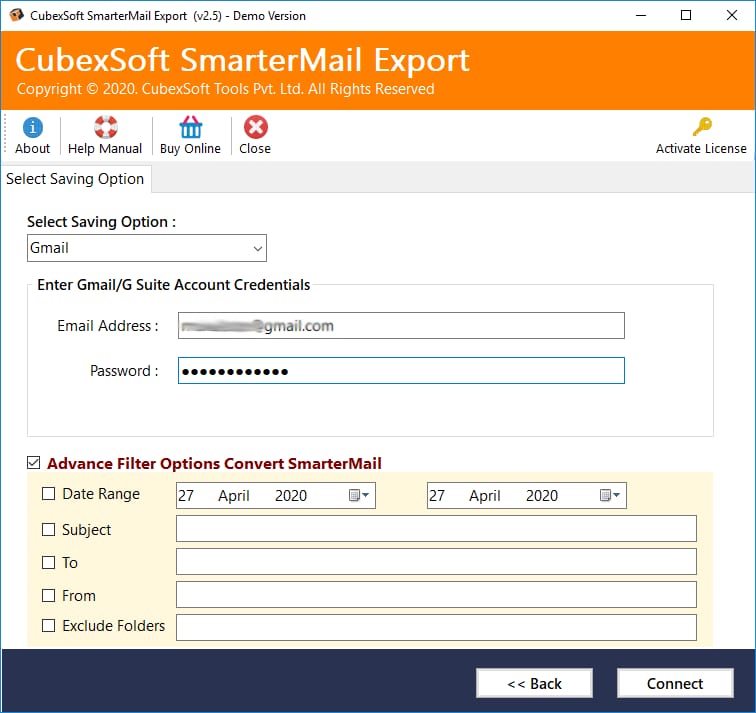Enable the To filter checkbox
The width and height of the screenshot is (756, 713).
[48, 563]
